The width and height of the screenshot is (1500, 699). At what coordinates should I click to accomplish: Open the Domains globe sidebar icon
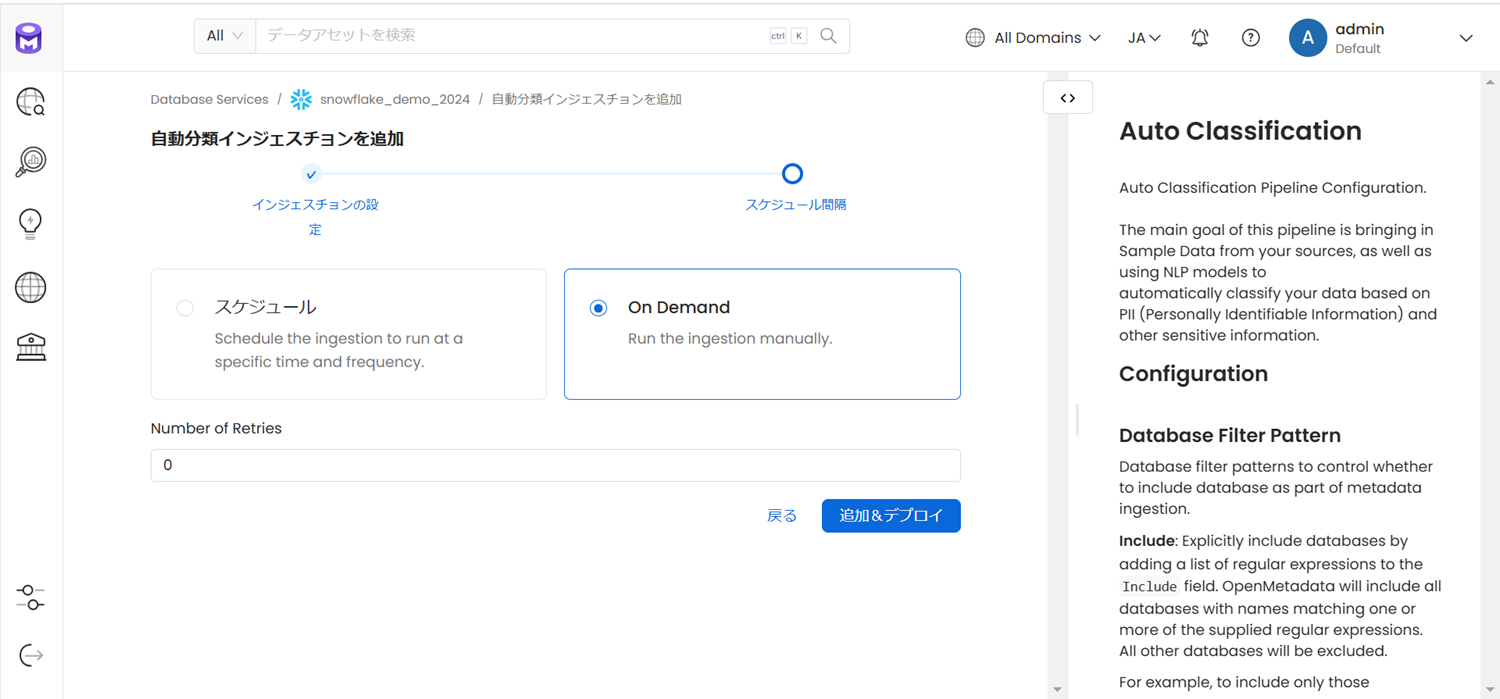(x=31, y=287)
